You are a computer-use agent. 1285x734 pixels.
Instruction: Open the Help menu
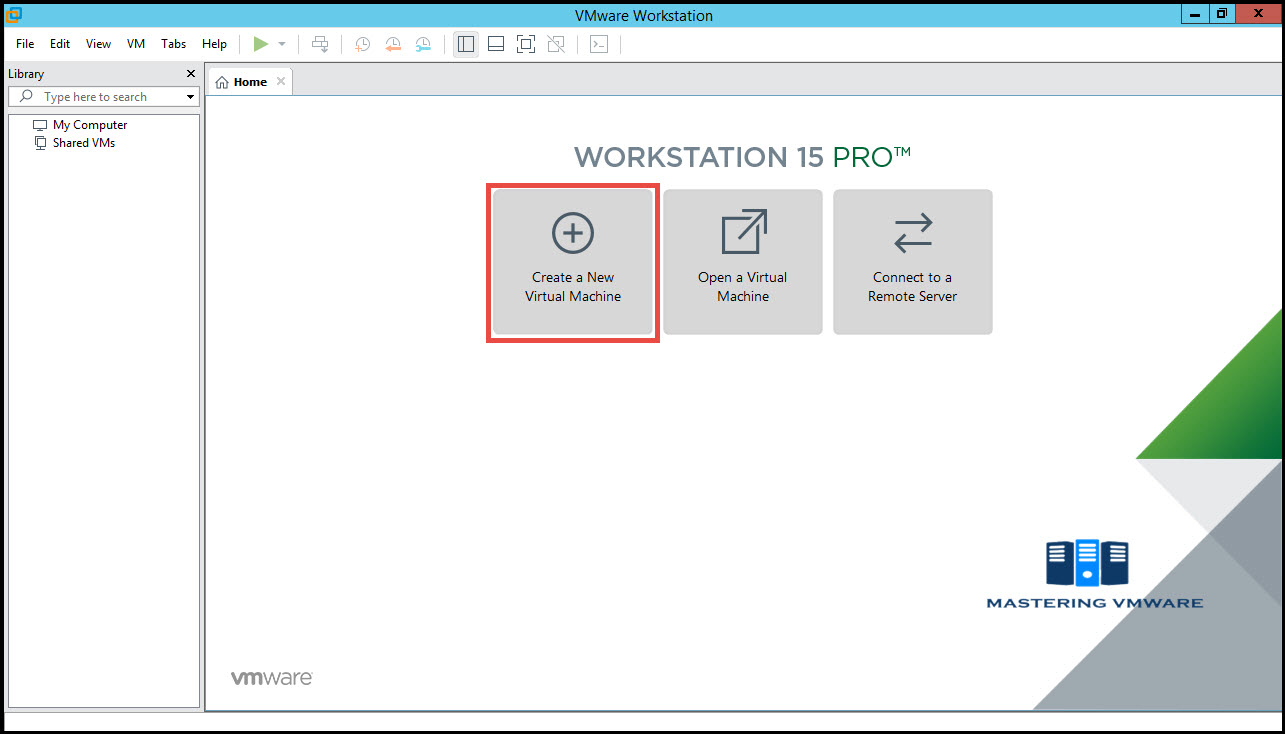[214, 44]
